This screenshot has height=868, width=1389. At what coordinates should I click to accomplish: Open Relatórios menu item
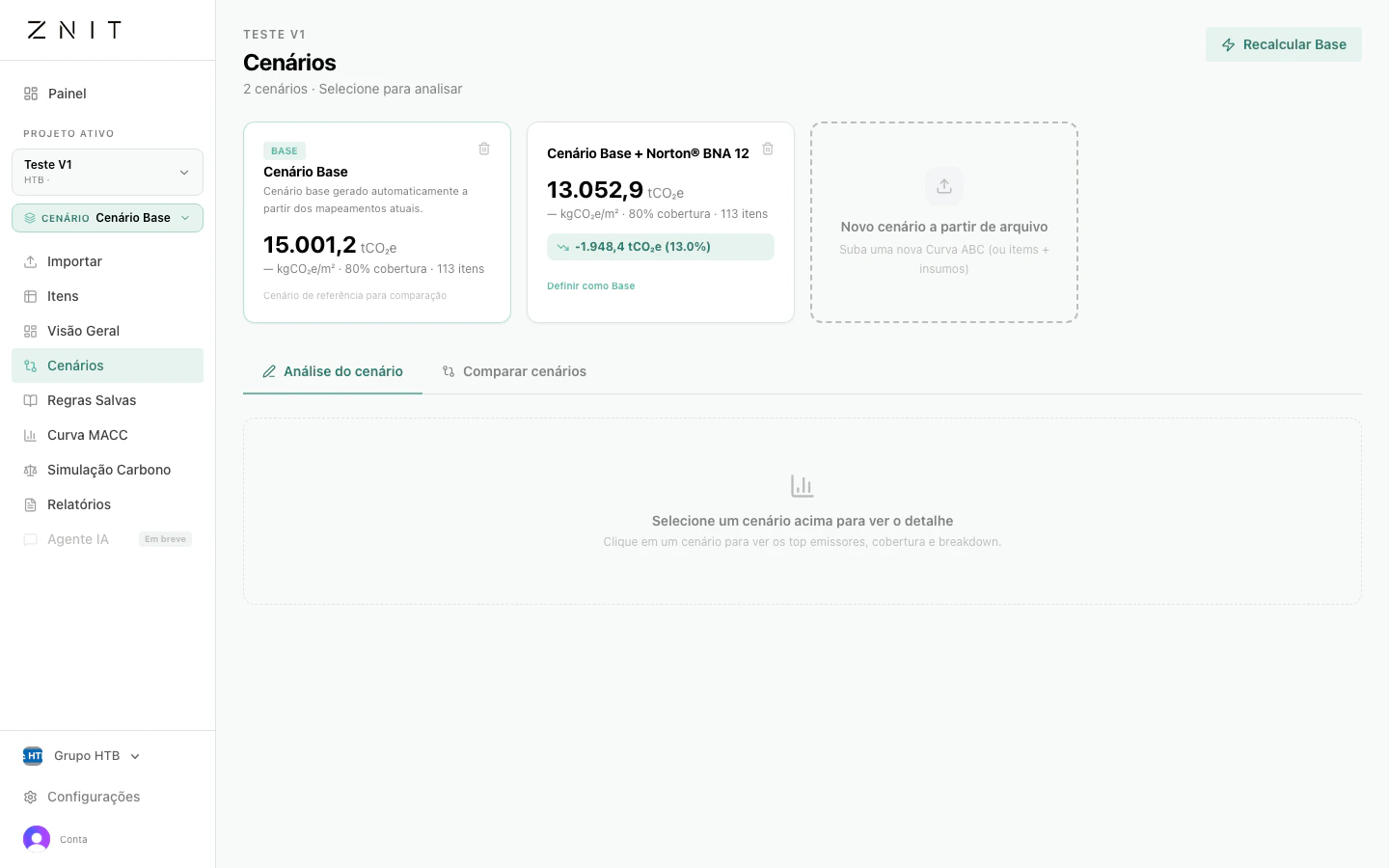pyautogui.click(x=107, y=504)
